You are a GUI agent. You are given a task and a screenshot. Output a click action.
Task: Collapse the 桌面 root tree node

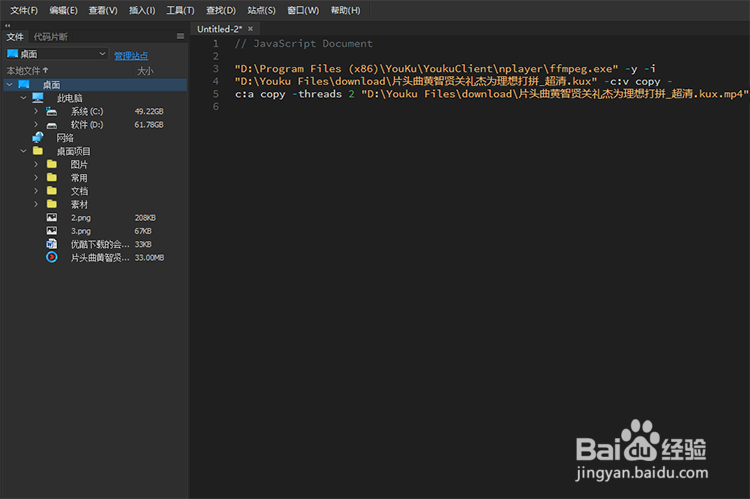tap(10, 85)
